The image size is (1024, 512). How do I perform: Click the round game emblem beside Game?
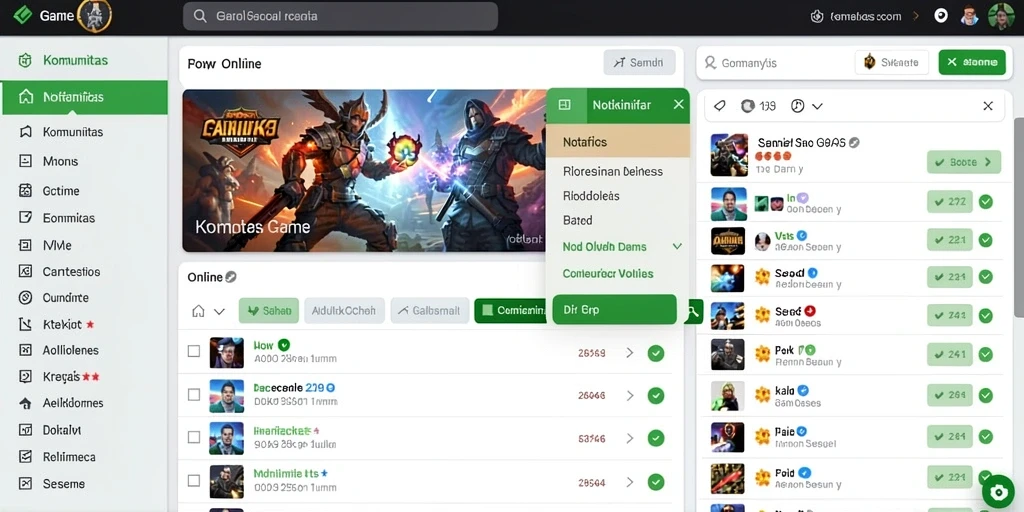click(95, 16)
